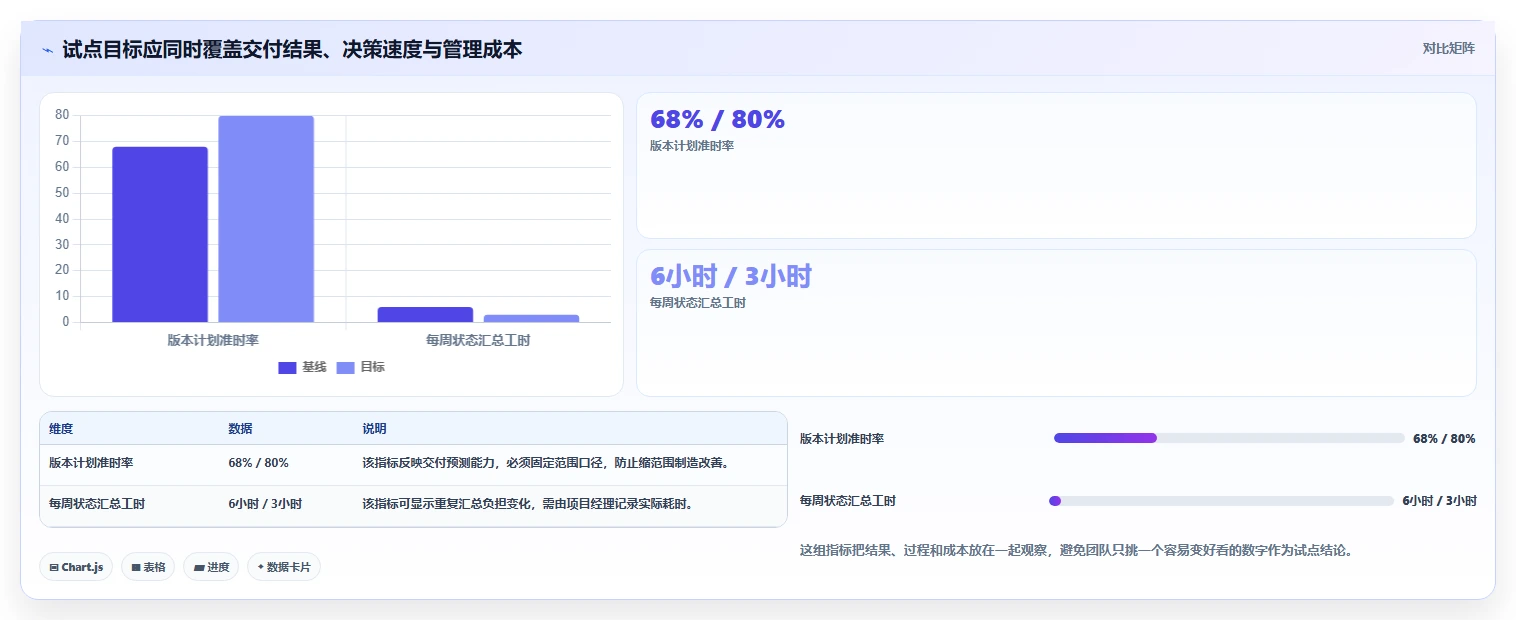
Task: Click the 目标 legend color box
Action: click(345, 367)
